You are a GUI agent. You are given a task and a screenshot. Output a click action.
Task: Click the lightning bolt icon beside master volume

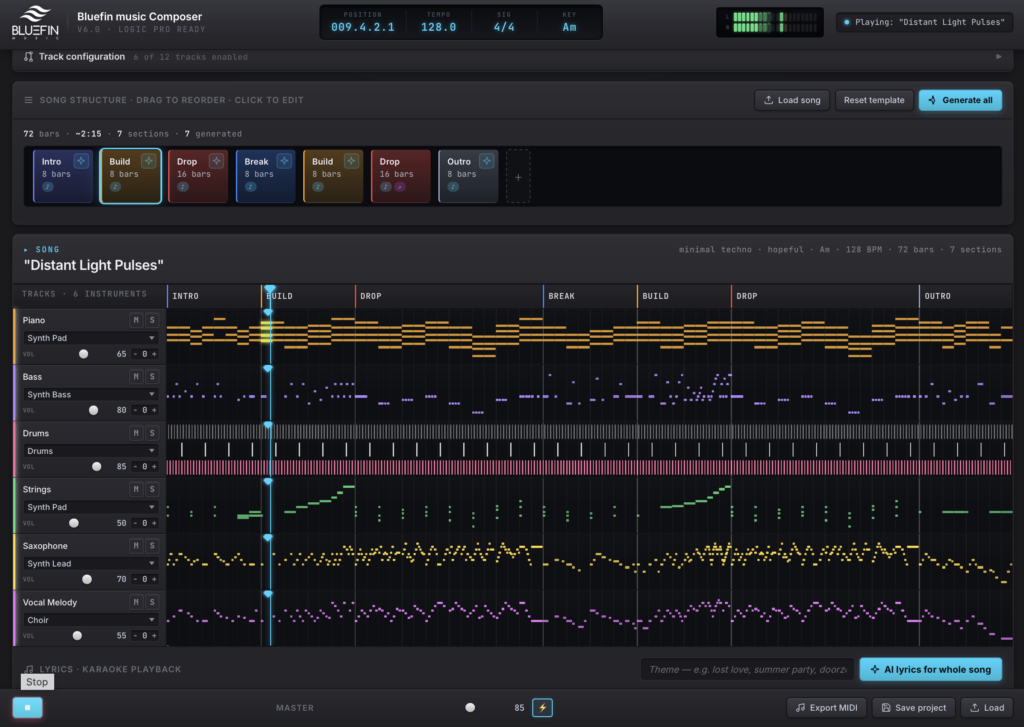pos(542,707)
